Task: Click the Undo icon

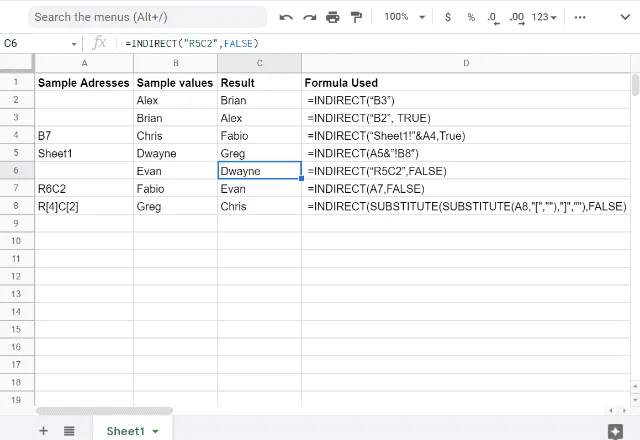Action: click(x=286, y=17)
